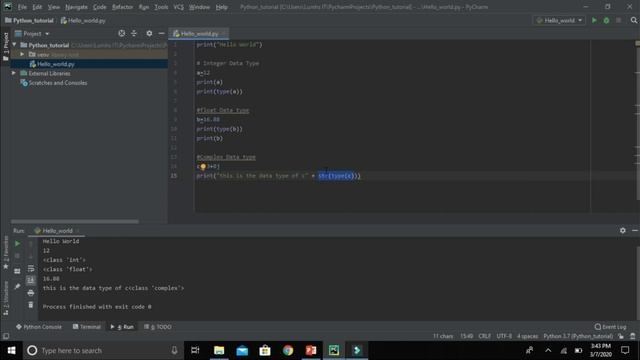Click the read-only lock icon in status bar
This screenshot has width=640, height=360.
click(x=621, y=336)
